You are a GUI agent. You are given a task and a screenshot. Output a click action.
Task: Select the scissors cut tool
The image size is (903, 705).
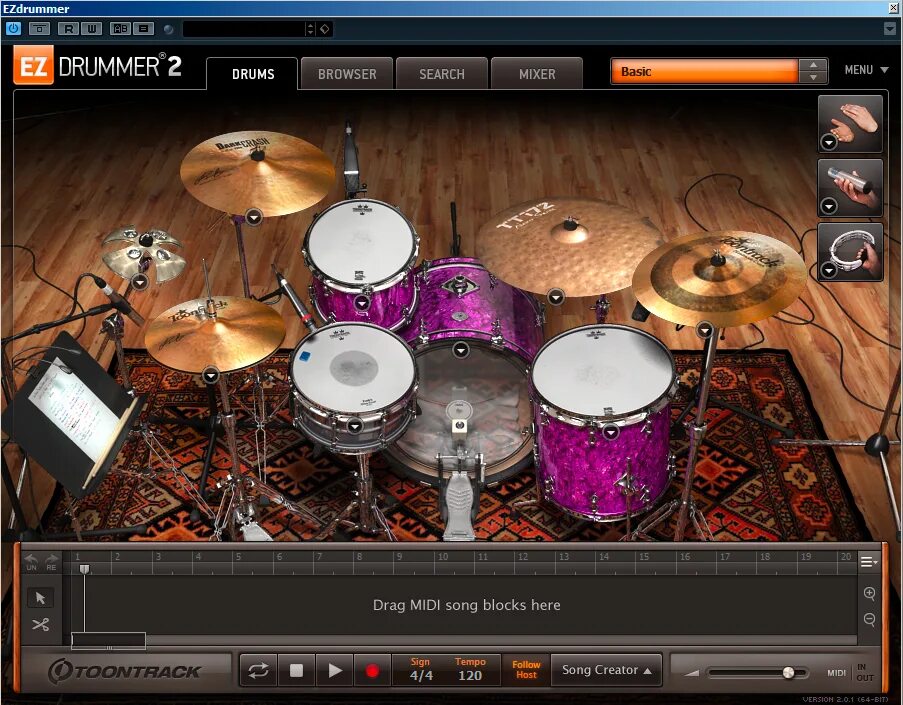pyautogui.click(x=40, y=623)
